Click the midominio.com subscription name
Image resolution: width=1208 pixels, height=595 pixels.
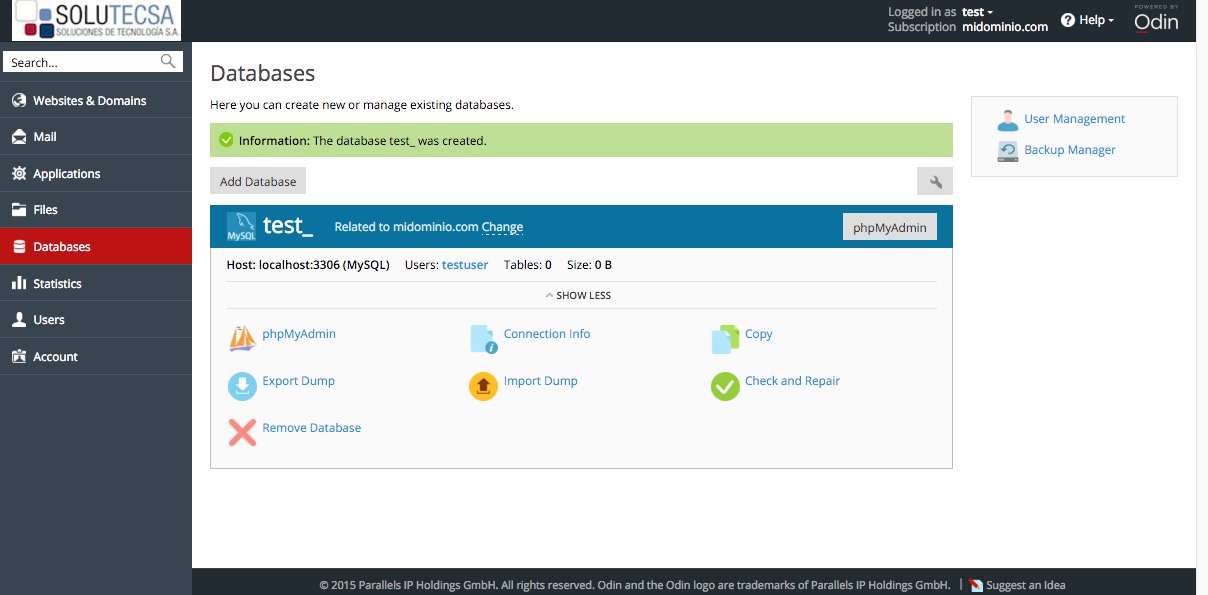pos(1005,27)
